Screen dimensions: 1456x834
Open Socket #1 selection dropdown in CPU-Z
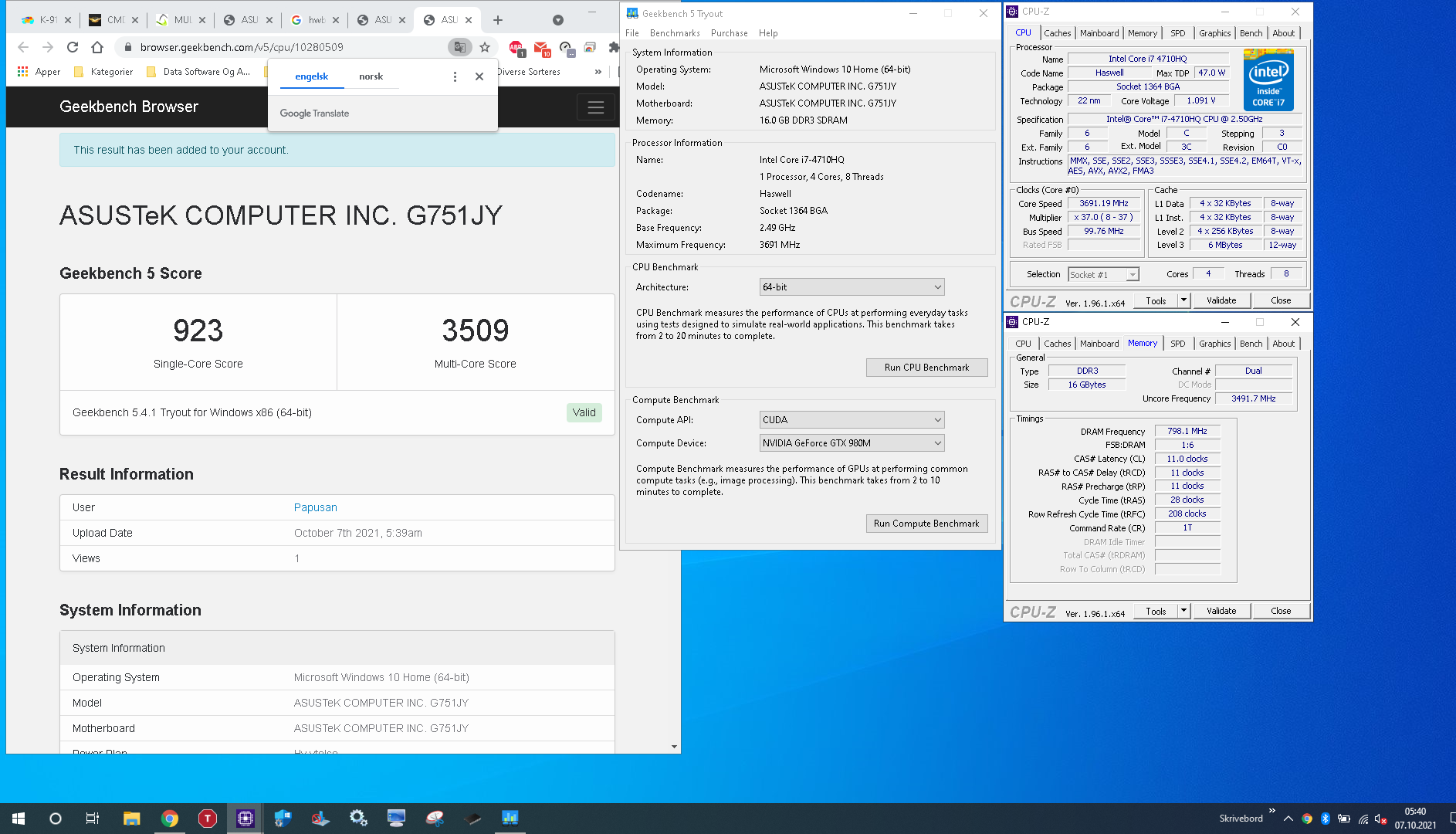coord(1103,275)
